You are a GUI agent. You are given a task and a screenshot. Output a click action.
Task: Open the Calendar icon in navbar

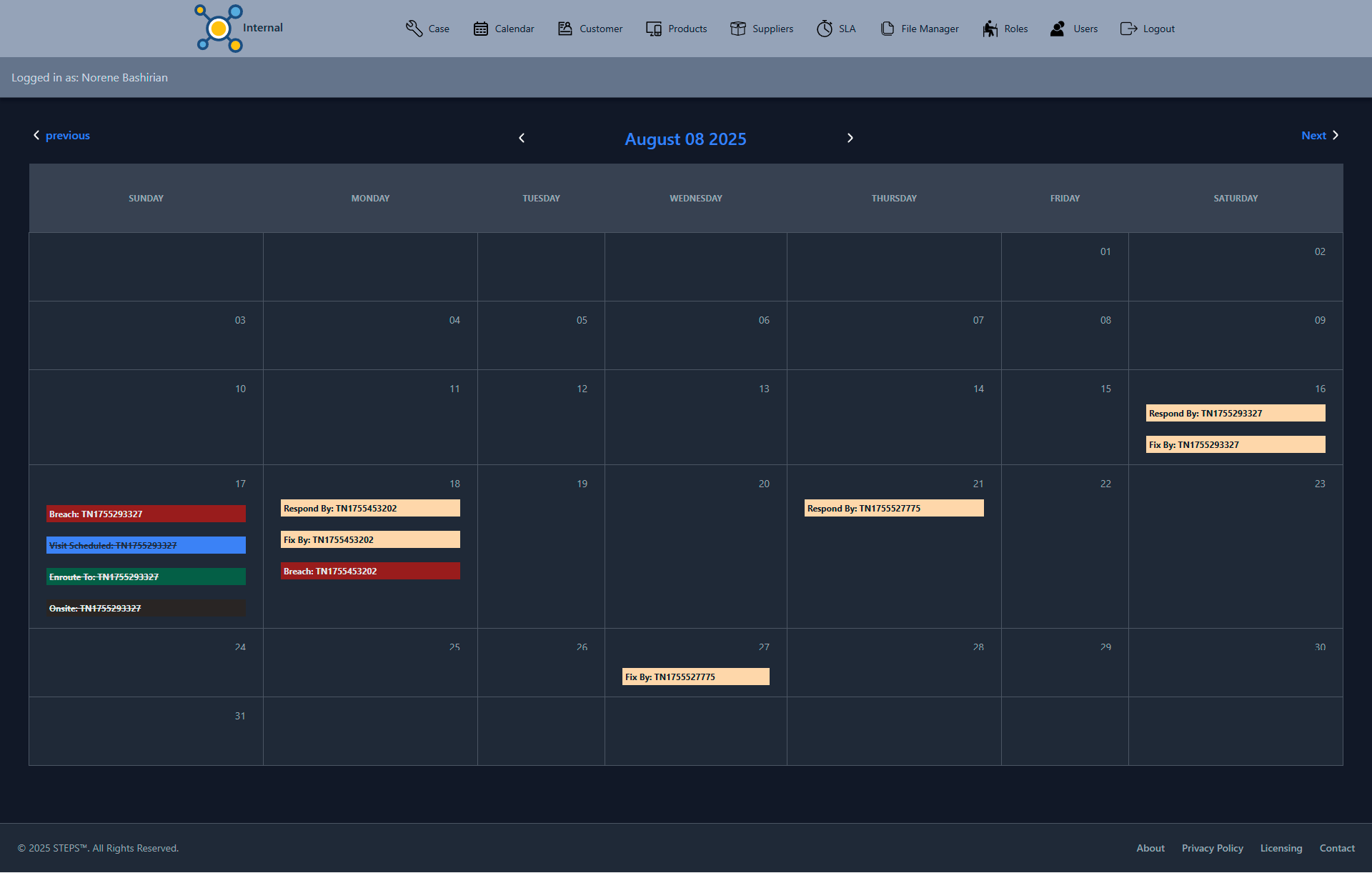481,29
